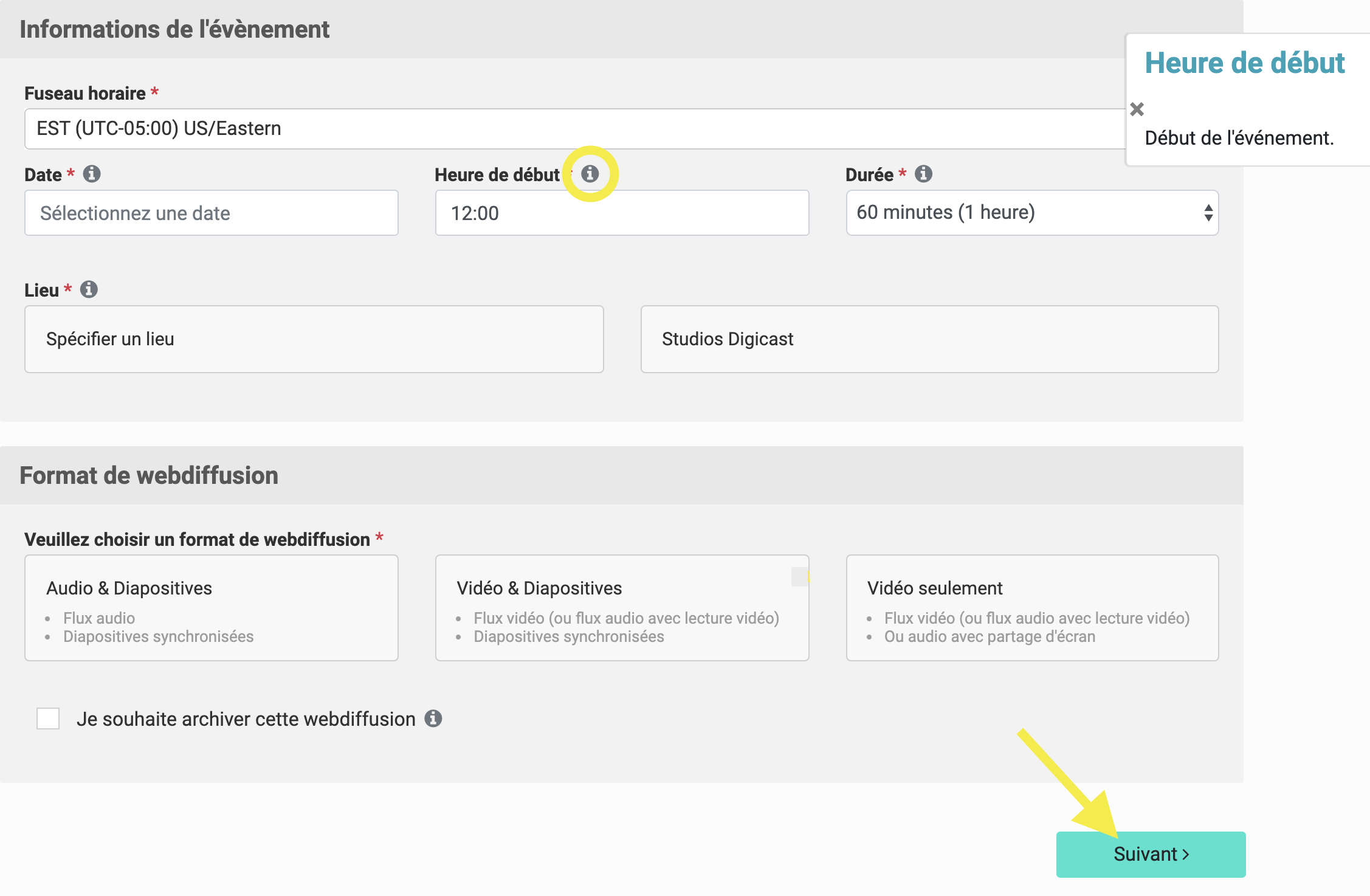This screenshot has width=1370, height=896.
Task: Choose the Spécifier un lieu option
Action: (x=314, y=339)
